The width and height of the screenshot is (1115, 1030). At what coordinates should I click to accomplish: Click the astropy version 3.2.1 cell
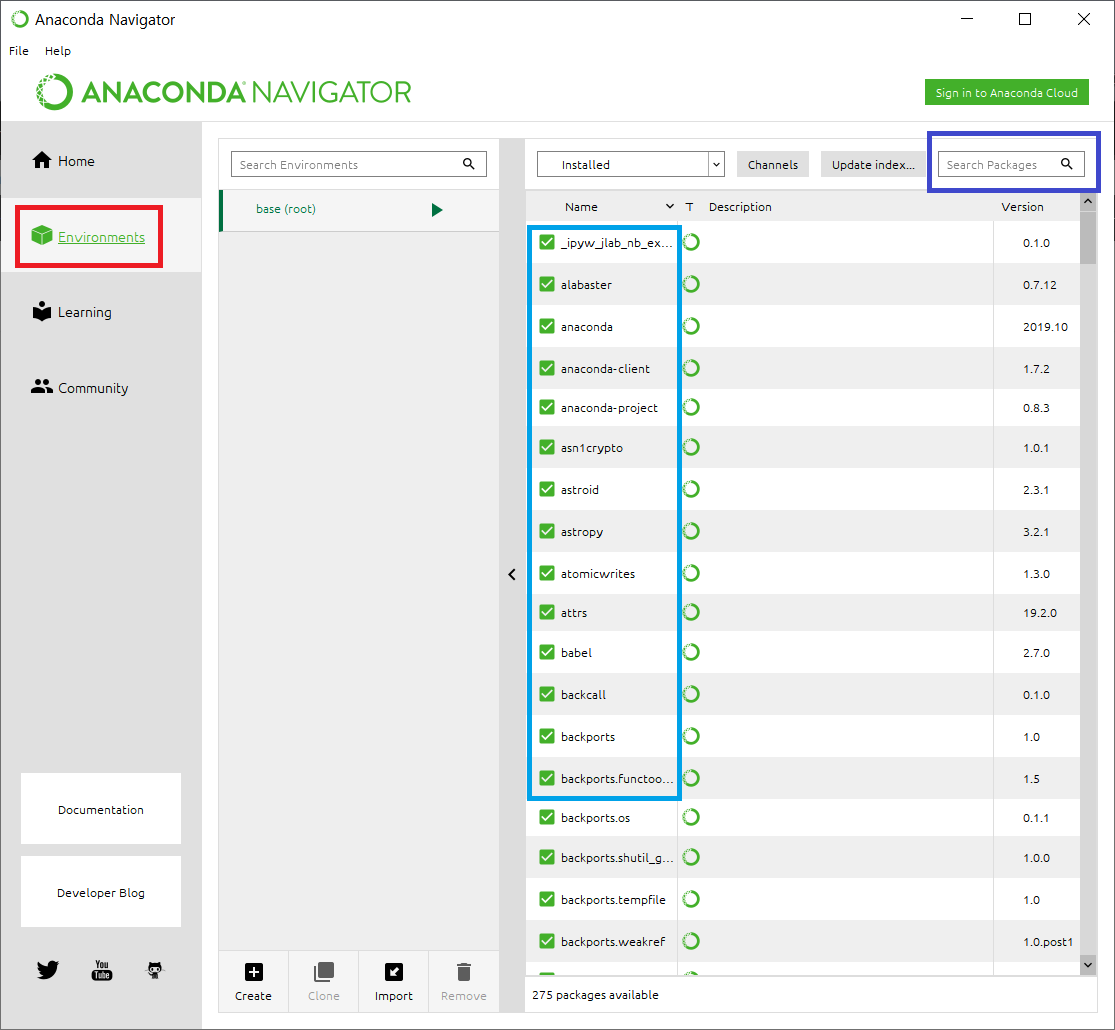click(x=1036, y=531)
